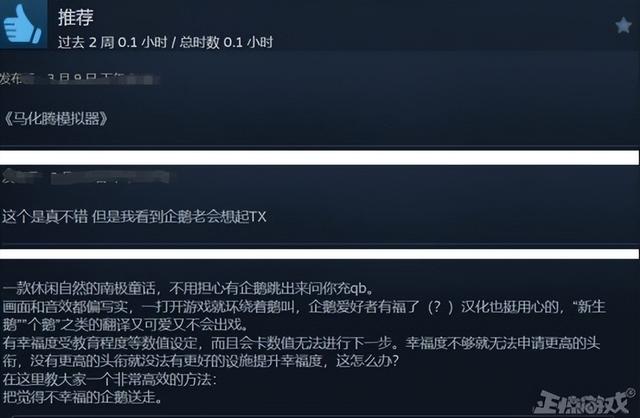Image resolution: width=640 pixels, height=418 pixels.
Task: Click the line starting 有幸福度受教育程度
Action: point(301,343)
